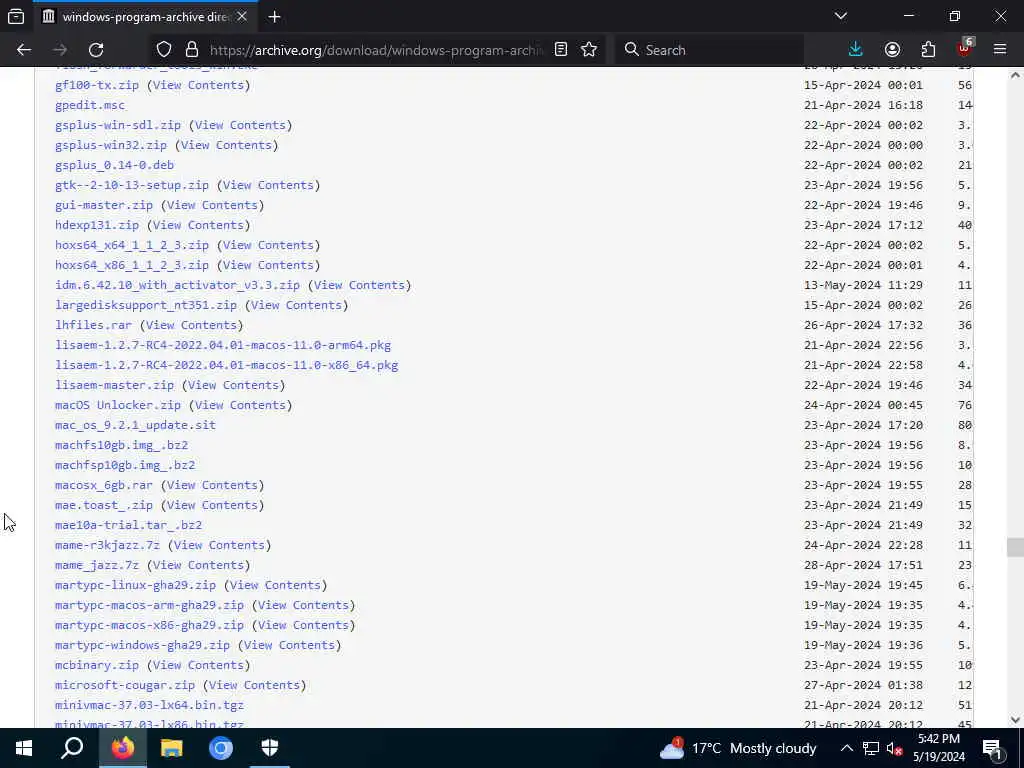View Contents of gsplus-win-sdl.zip
Viewport: 1024px width, 768px height.
click(x=240, y=125)
